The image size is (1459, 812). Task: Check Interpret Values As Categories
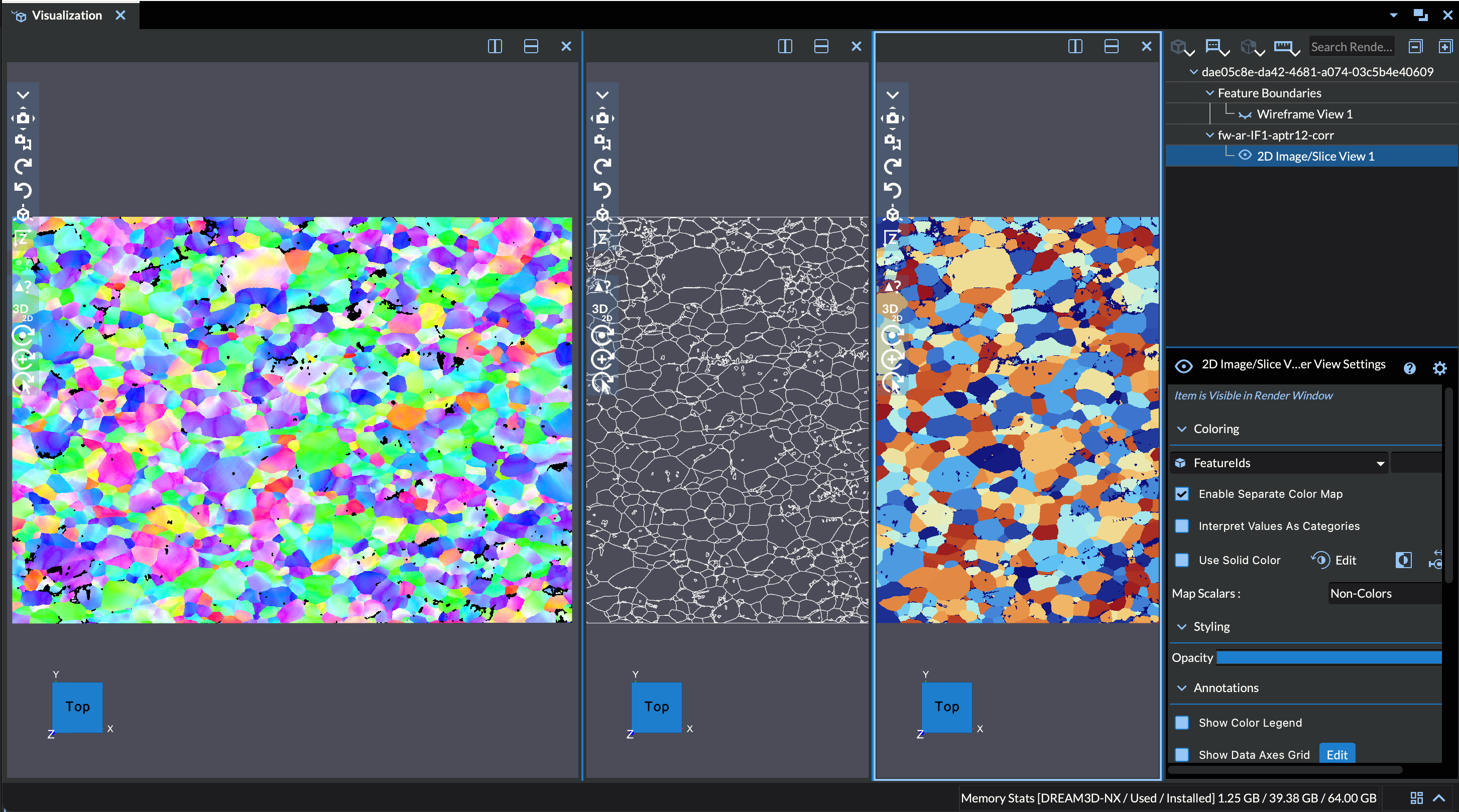pyautogui.click(x=1182, y=526)
